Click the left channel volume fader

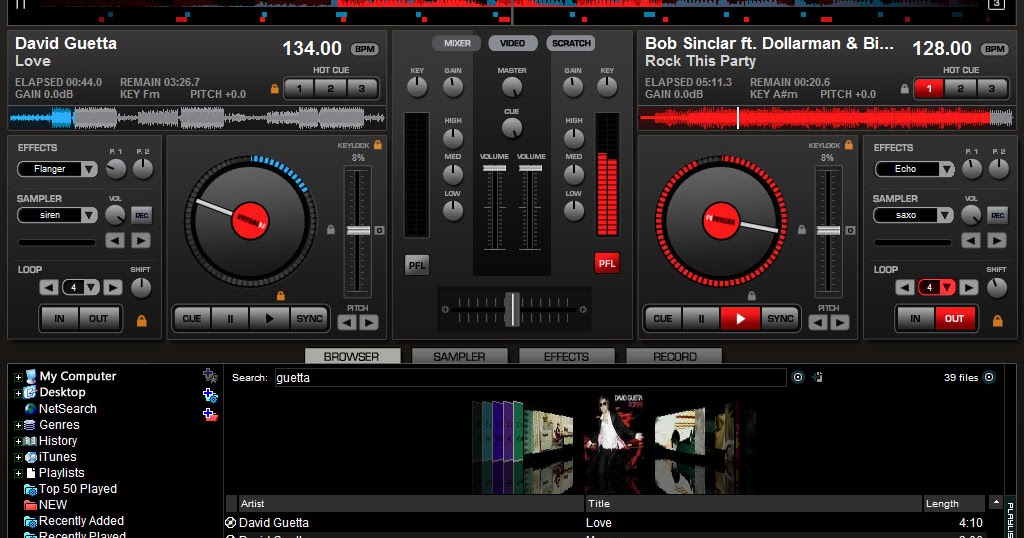pos(494,168)
